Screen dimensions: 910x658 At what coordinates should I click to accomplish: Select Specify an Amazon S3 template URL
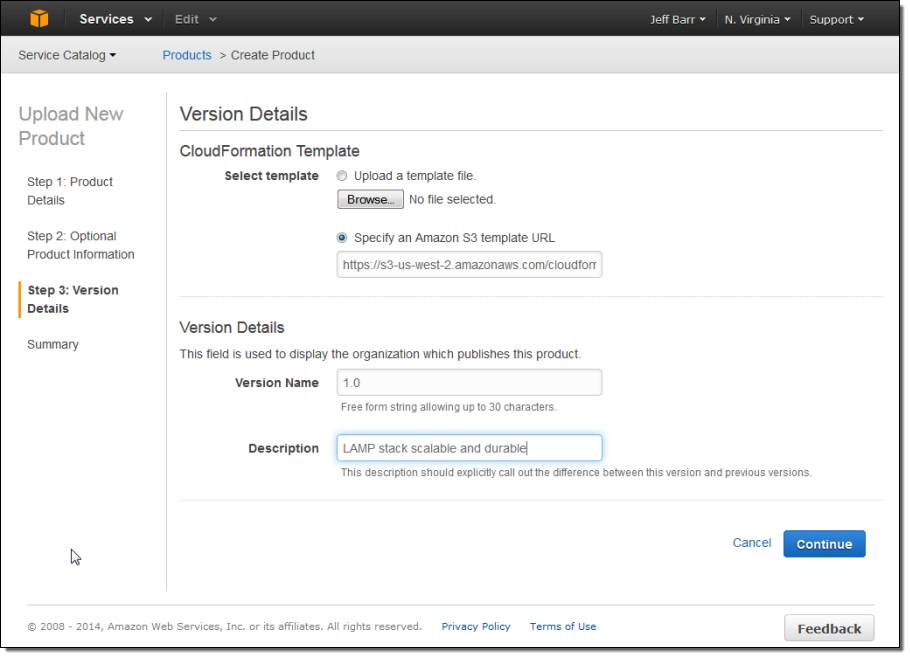click(342, 238)
